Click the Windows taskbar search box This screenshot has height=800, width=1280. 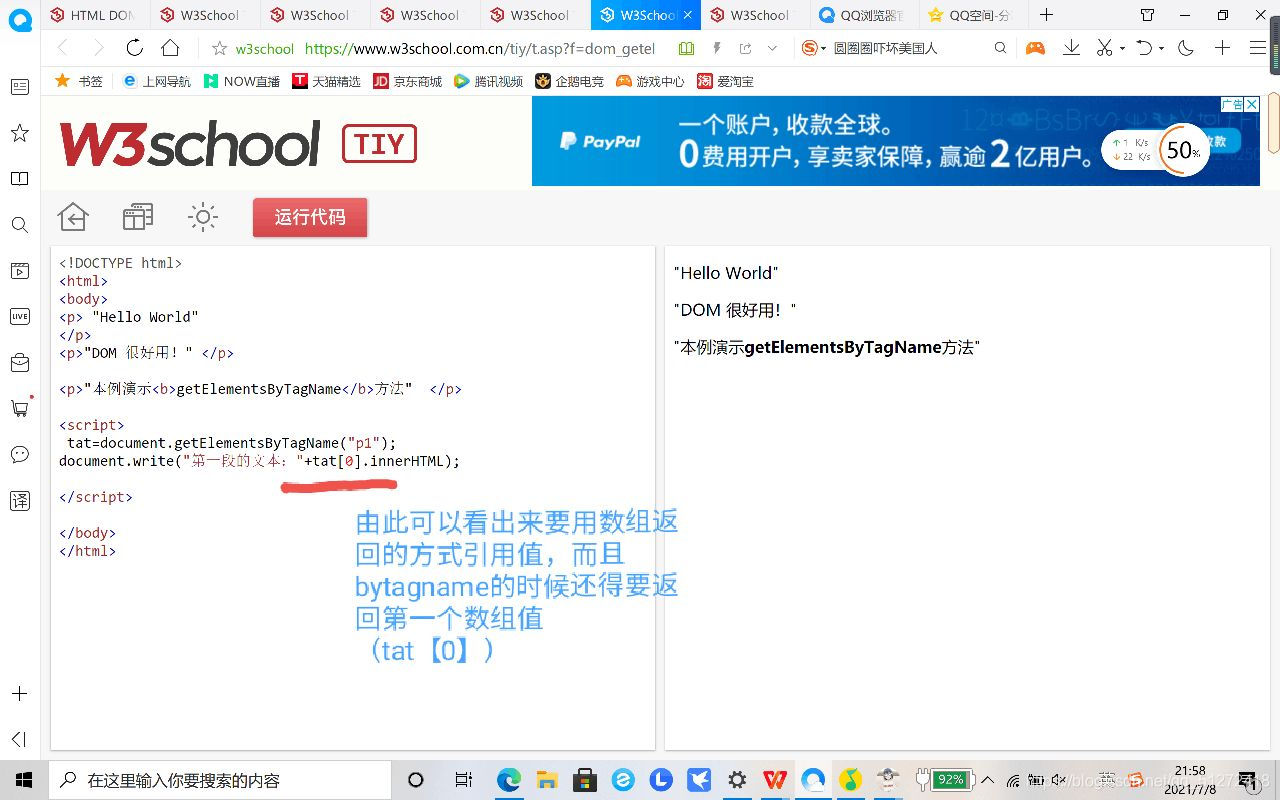pos(220,780)
